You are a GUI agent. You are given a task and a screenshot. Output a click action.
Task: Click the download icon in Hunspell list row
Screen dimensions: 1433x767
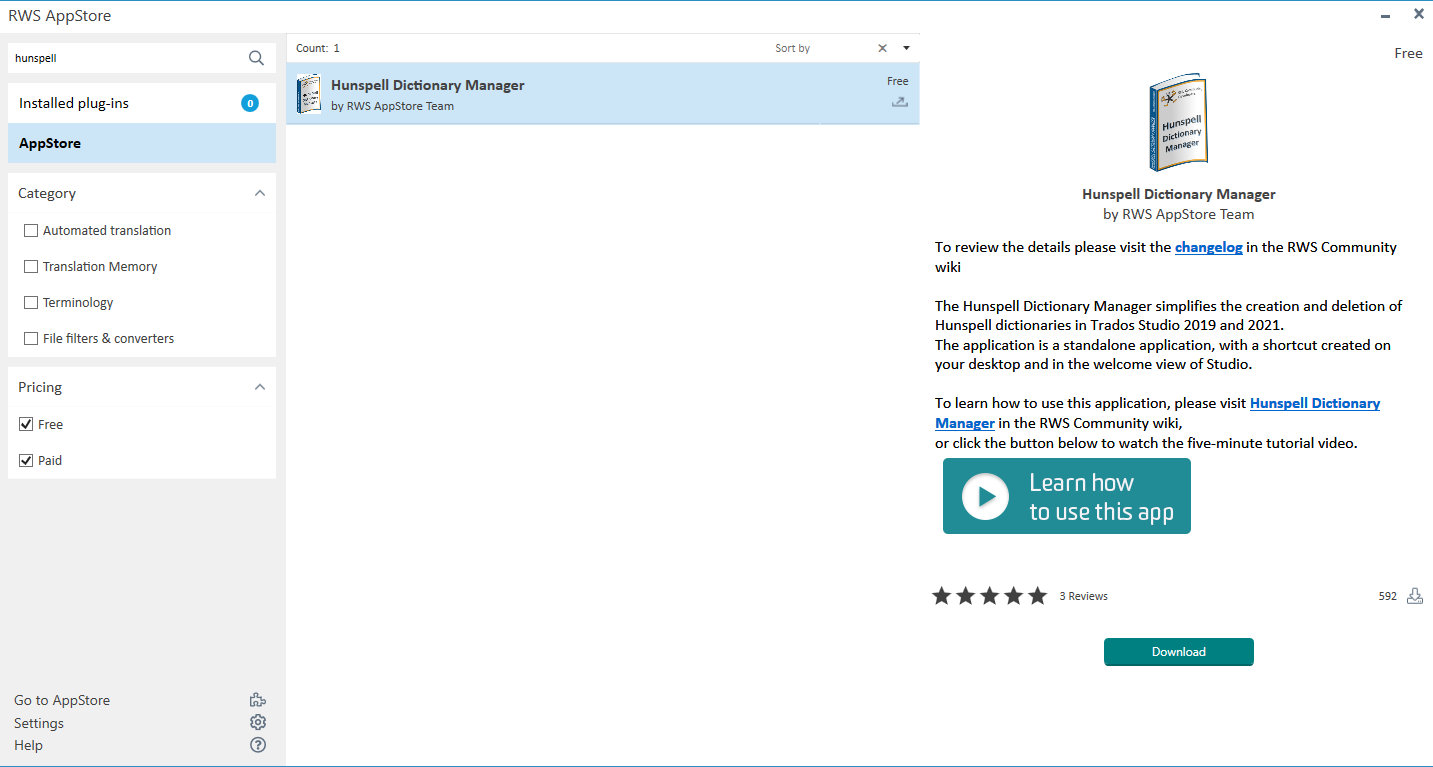pyautogui.click(x=900, y=101)
